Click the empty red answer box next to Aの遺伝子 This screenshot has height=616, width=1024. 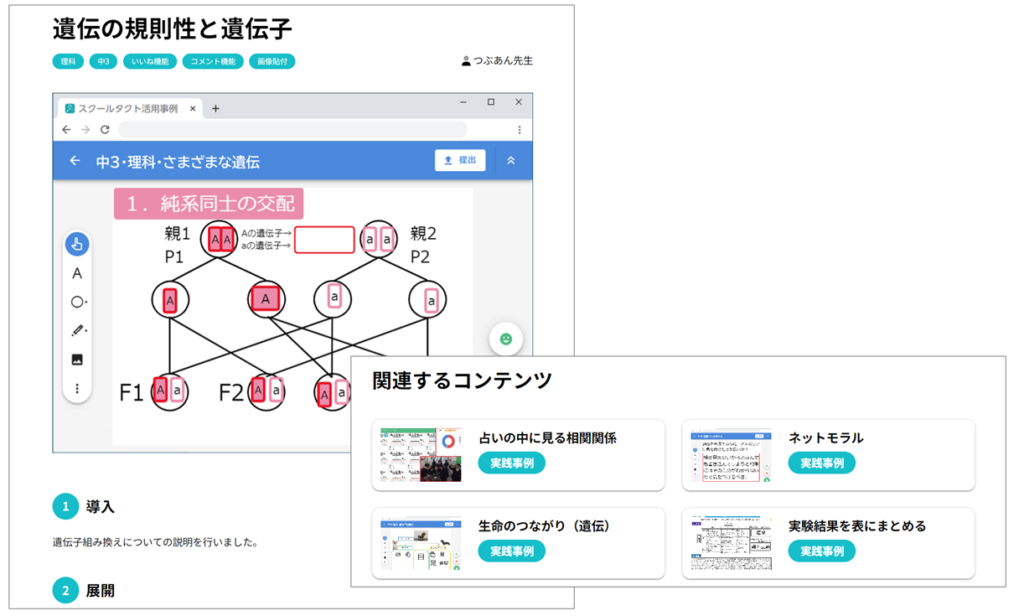coord(325,240)
